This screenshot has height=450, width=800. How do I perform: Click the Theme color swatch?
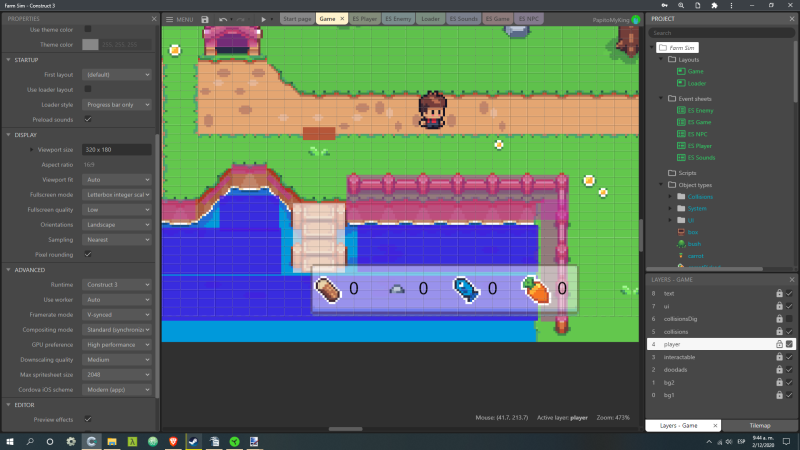pyautogui.click(x=90, y=44)
